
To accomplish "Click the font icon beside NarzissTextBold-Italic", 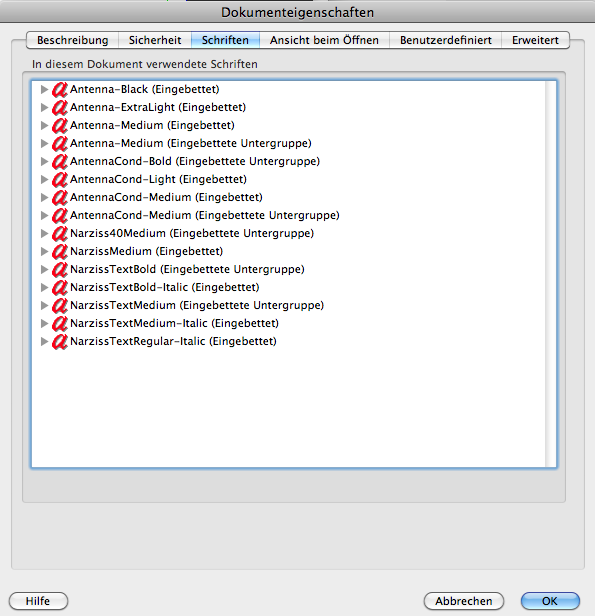I will tap(60, 288).
